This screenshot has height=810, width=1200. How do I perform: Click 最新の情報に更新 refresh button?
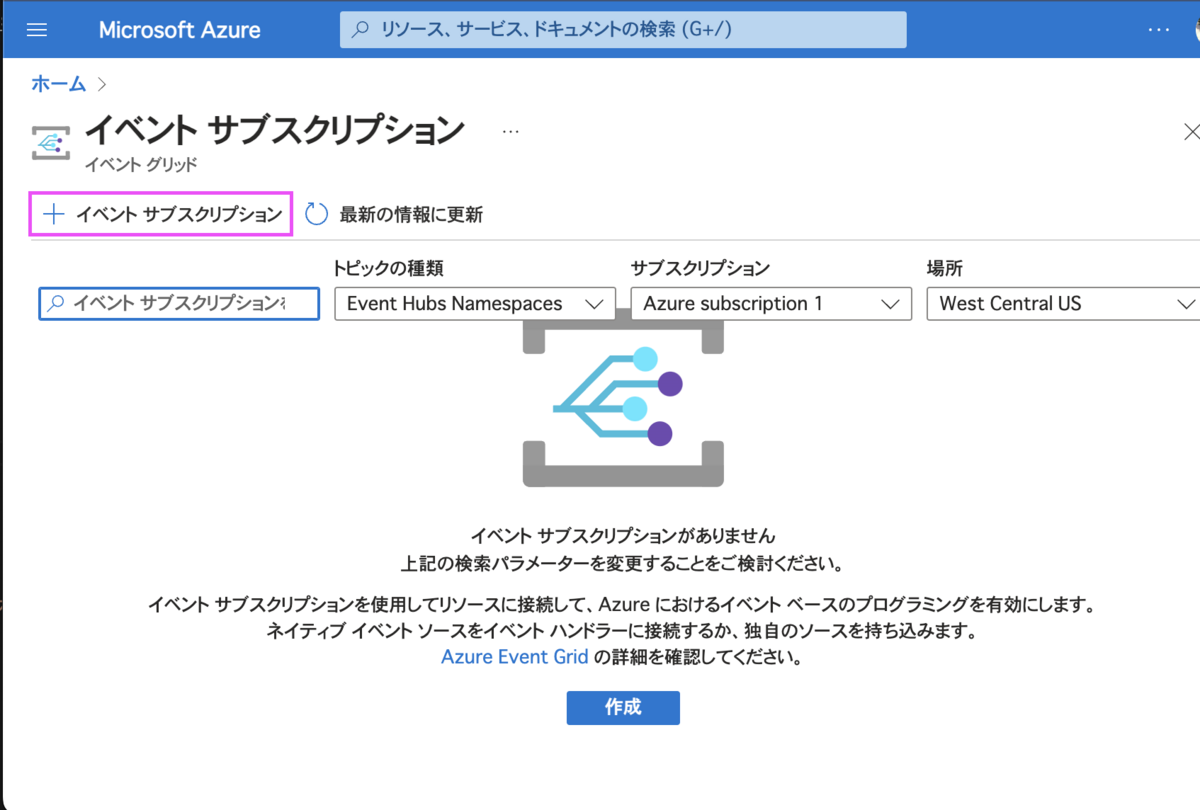pyautogui.click(x=393, y=214)
